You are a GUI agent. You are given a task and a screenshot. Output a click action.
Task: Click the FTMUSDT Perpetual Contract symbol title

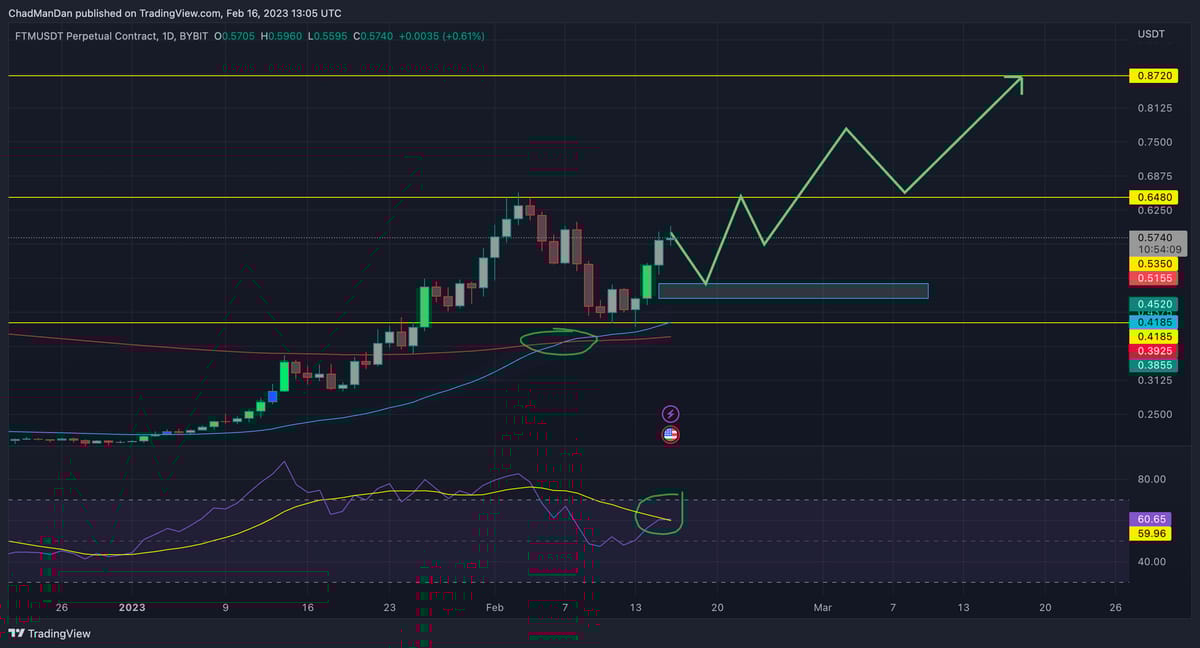85,36
